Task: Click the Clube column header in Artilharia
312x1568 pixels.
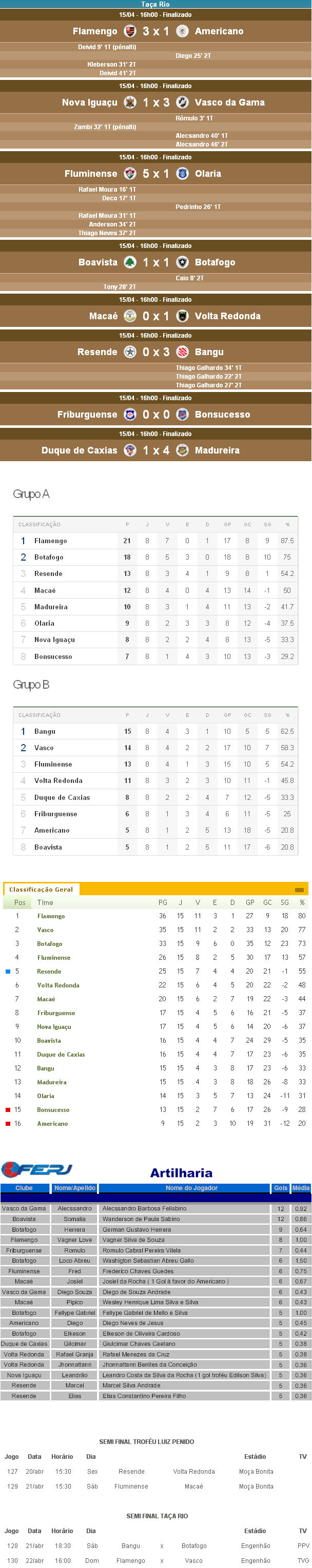Action: (24, 1188)
